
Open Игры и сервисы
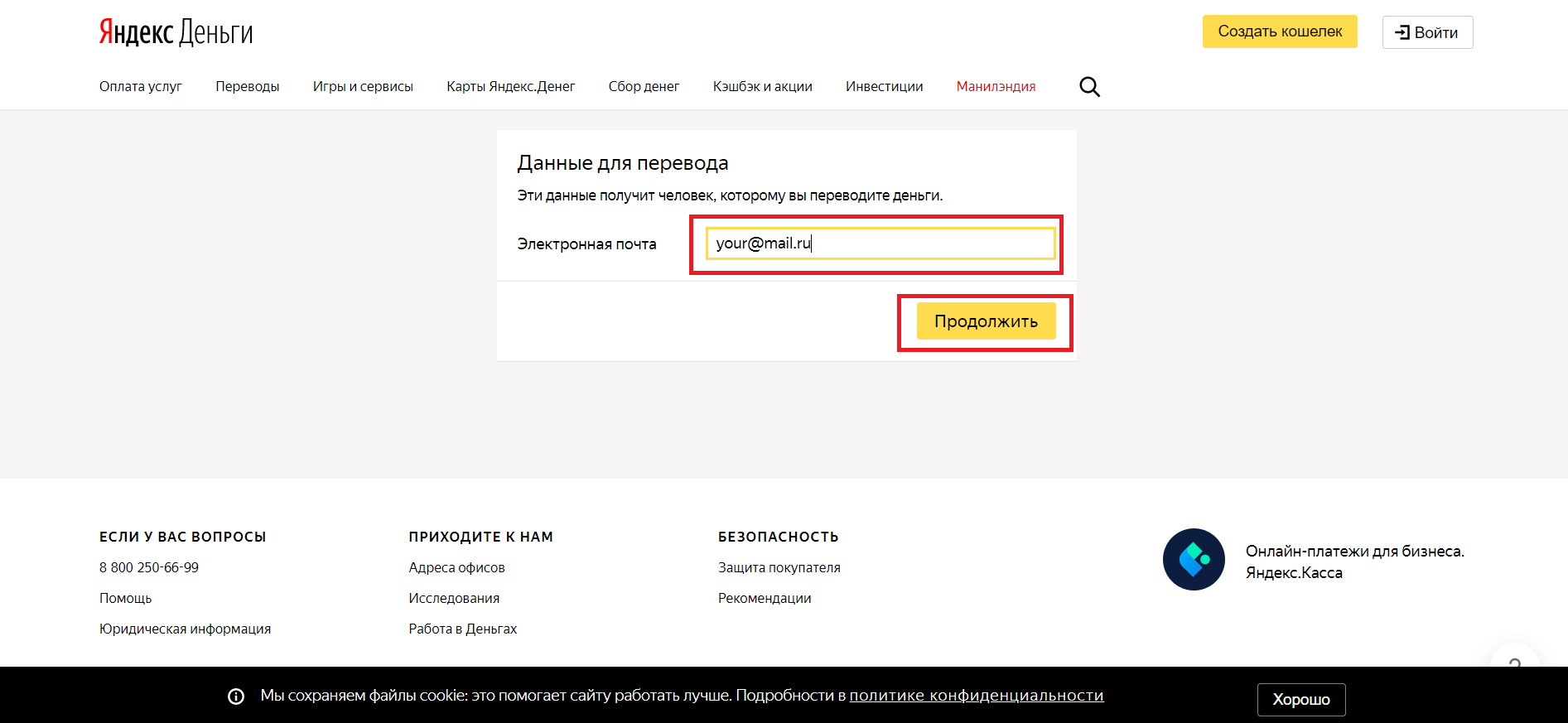[x=363, y=86]
